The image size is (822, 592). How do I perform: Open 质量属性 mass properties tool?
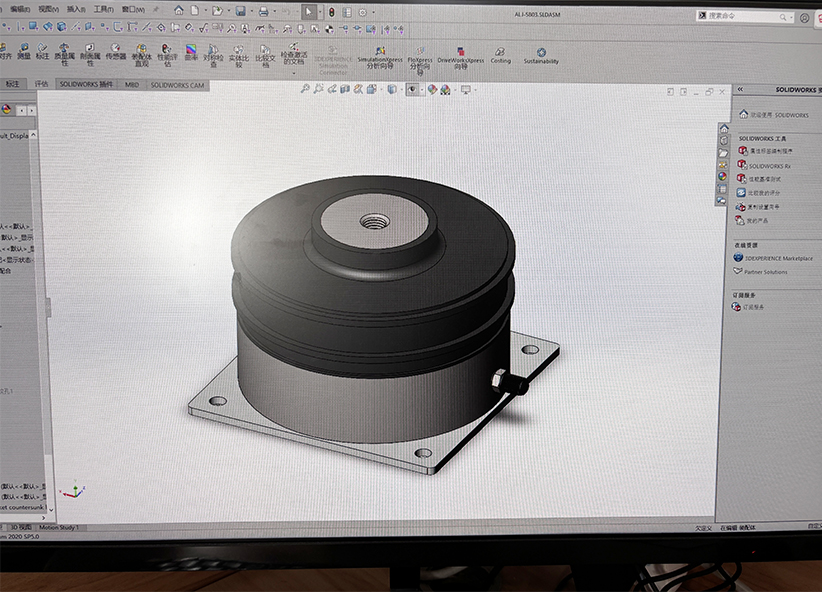(64, 54)
